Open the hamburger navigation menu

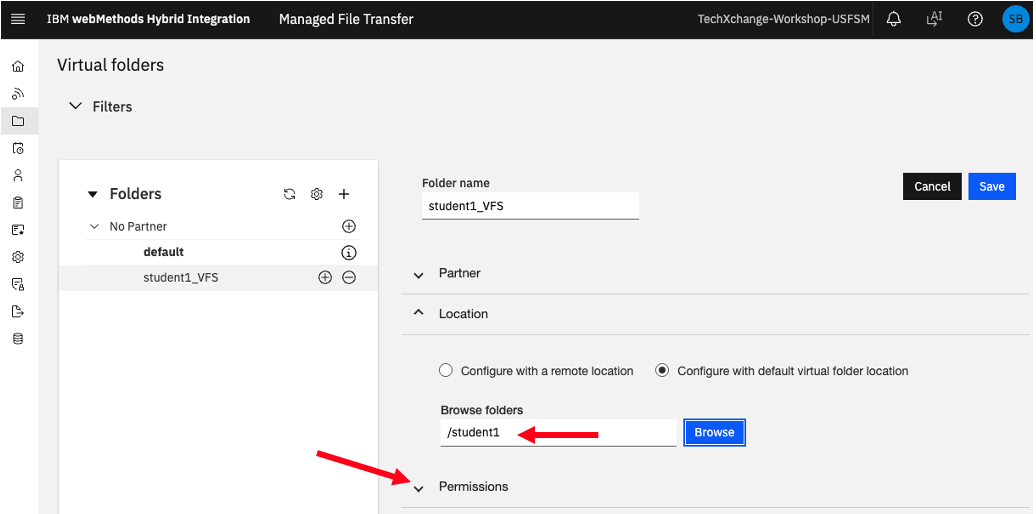tap(18, 19)
